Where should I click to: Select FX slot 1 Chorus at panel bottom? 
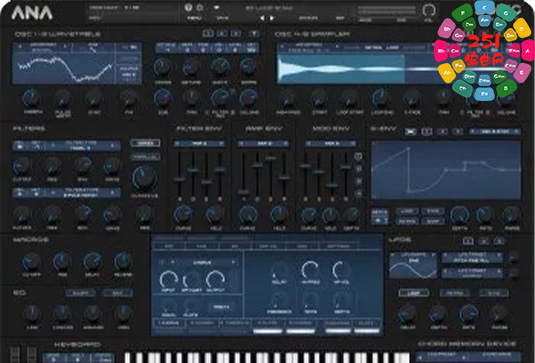tap(169, 323)
